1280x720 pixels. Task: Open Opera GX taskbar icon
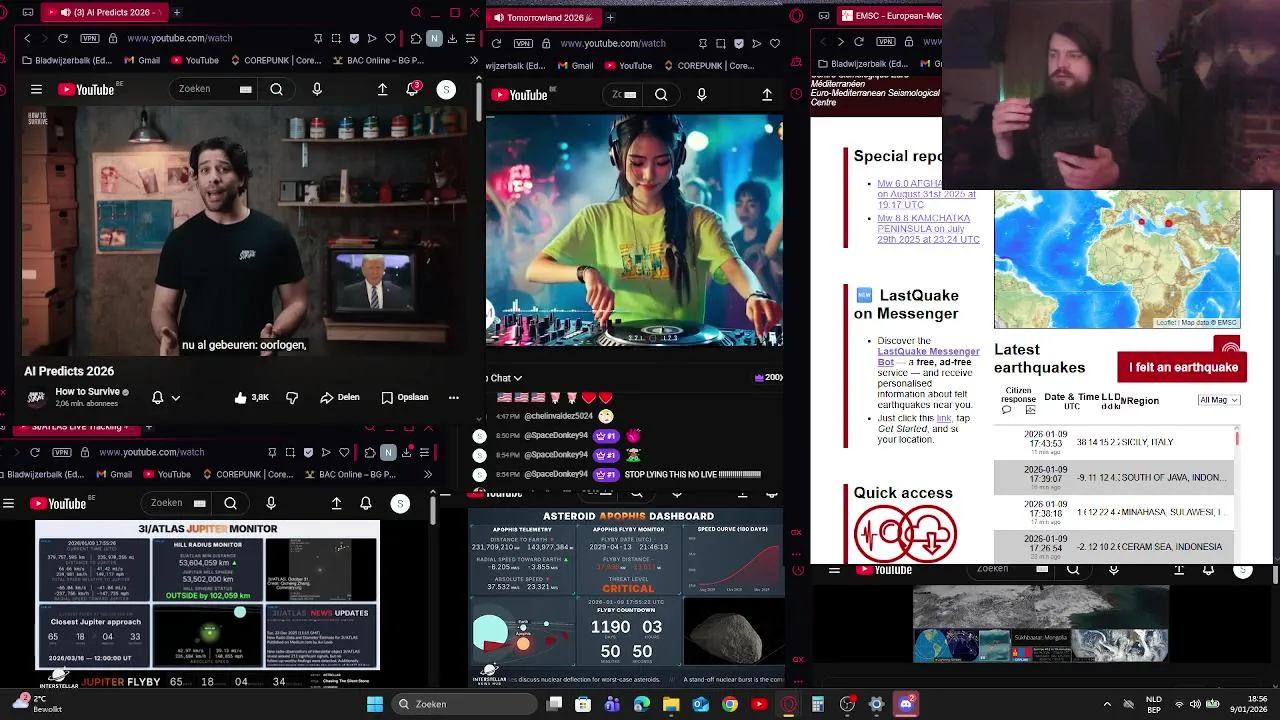(789, 704)
